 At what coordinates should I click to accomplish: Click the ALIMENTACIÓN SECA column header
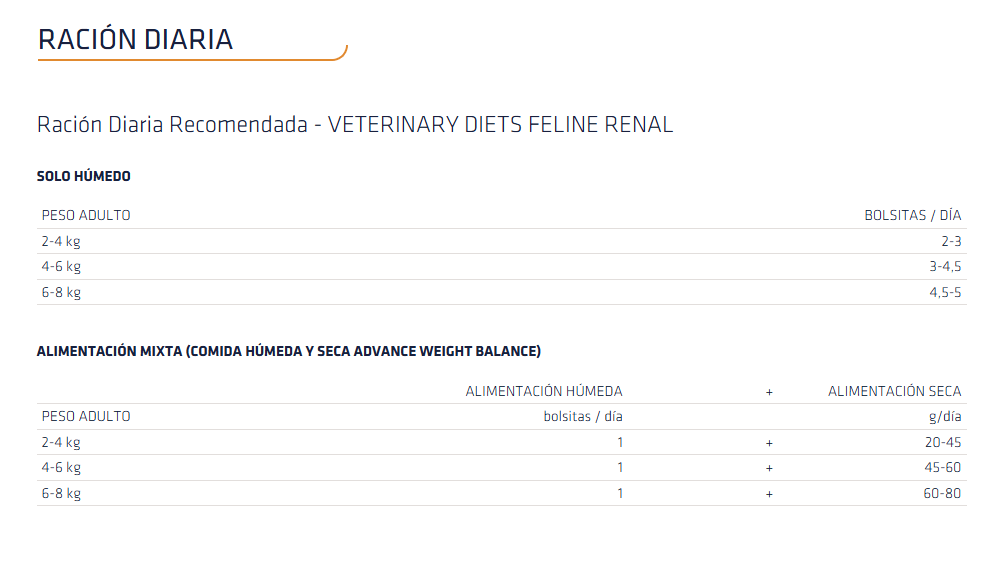coord(894,391)
